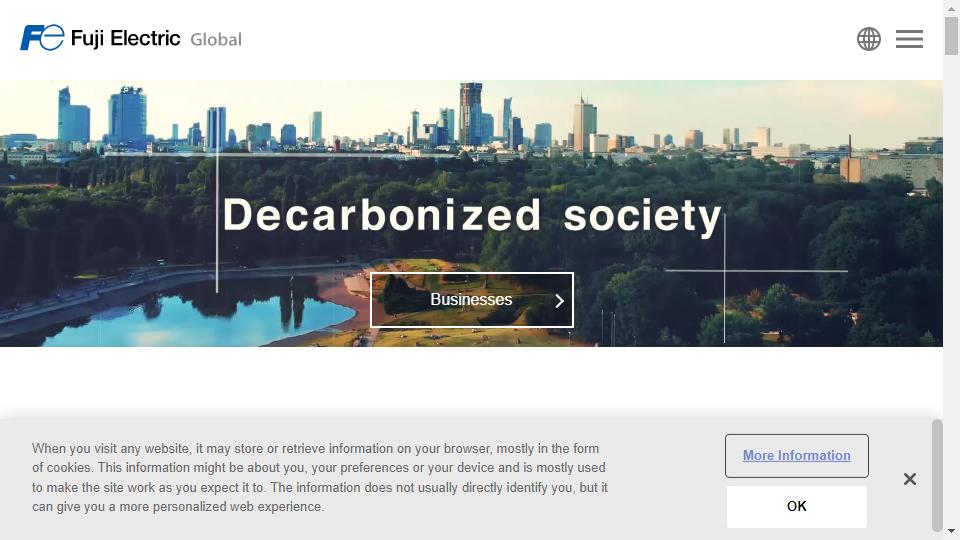The image size is (960, 540).
Task: Click the page scrollbar up arrow
Action: [951, 8]
